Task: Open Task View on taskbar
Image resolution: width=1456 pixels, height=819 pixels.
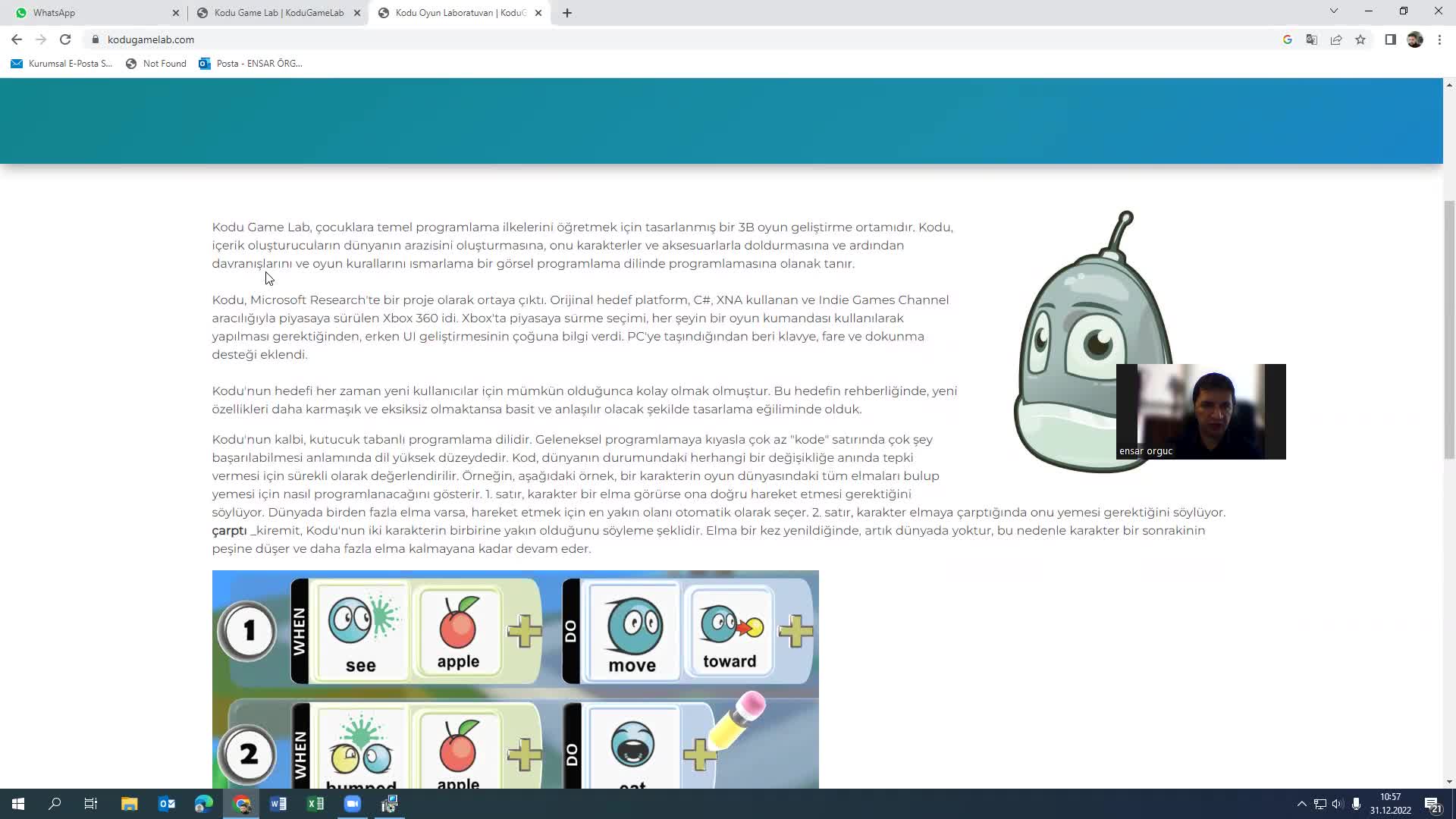Action: [x=91, y=804]
